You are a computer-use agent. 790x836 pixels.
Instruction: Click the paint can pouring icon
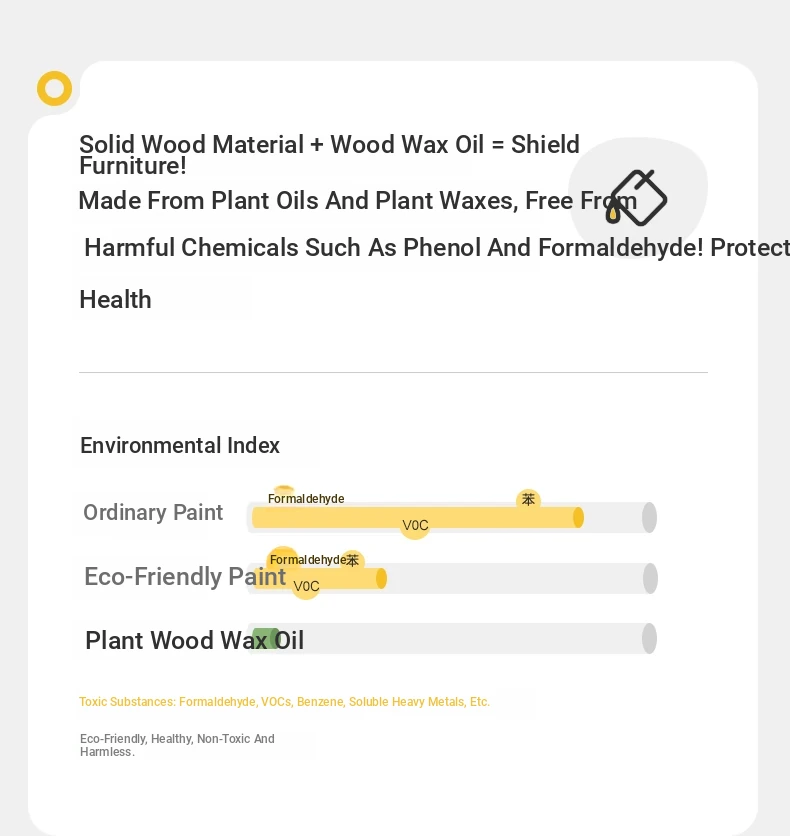point(637,198)
